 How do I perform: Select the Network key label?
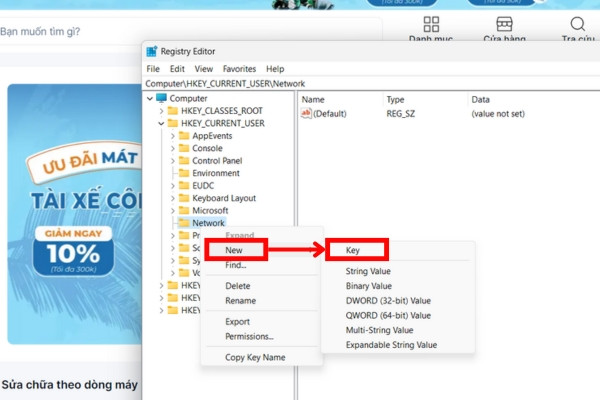pyautogui.click(x=208, y=223)
